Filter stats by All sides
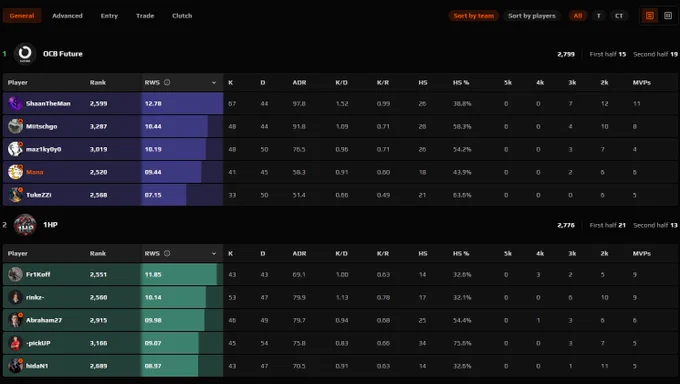Viewport: 680px width, 384px height. [578, 16]
